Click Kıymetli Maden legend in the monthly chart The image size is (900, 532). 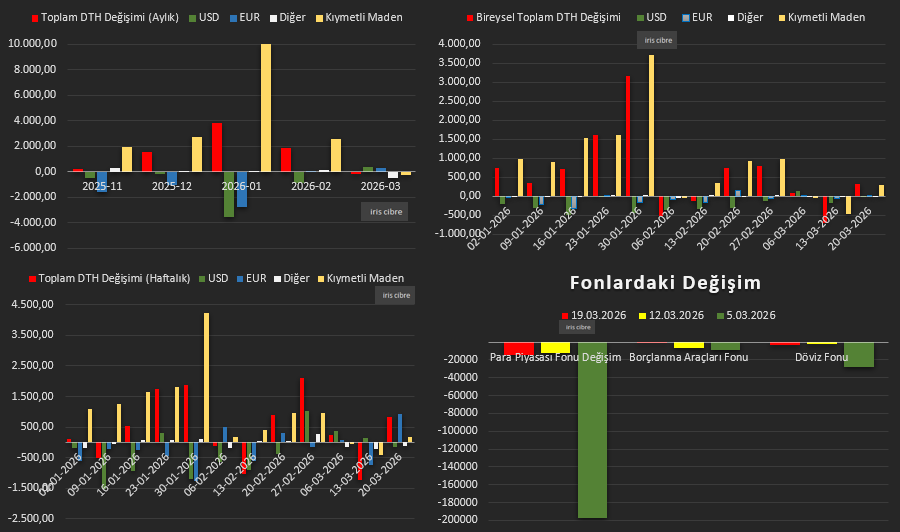[x=359, y=18]
